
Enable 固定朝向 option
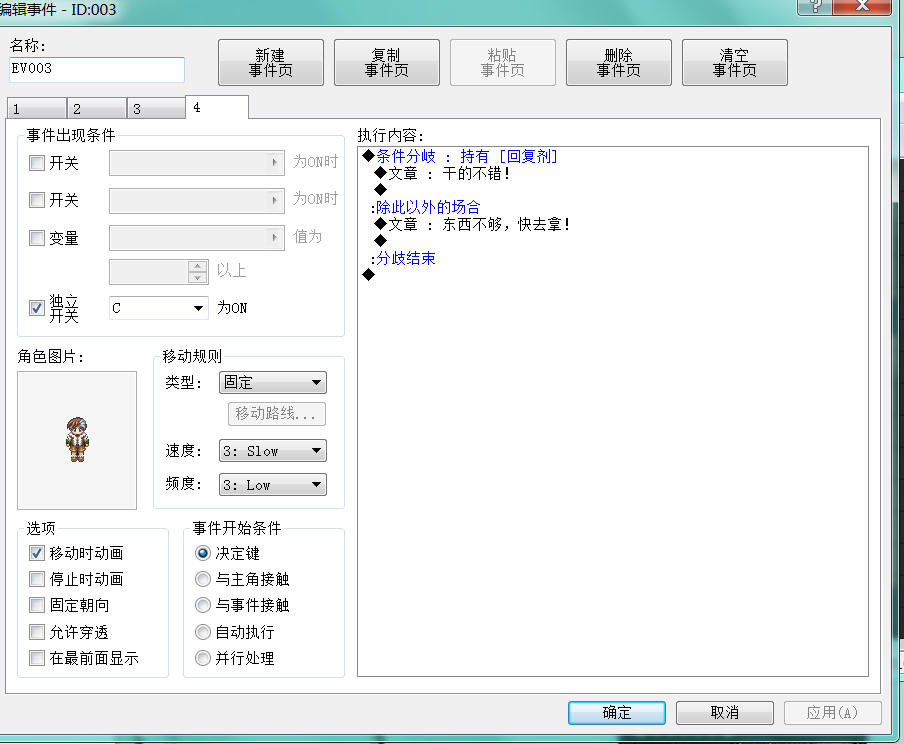(x=37, y=605)
